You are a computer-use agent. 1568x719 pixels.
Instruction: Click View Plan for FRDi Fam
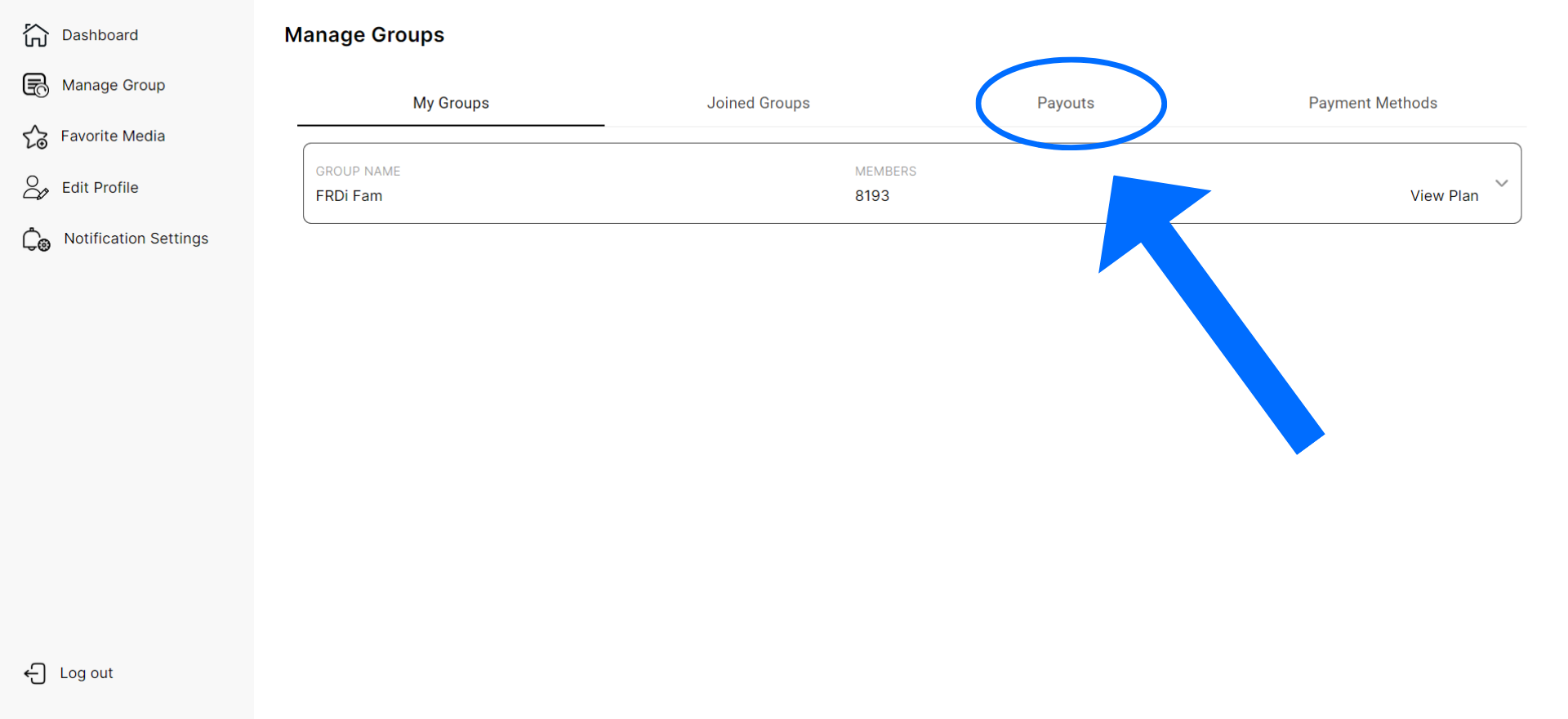tap(1444, 196)
